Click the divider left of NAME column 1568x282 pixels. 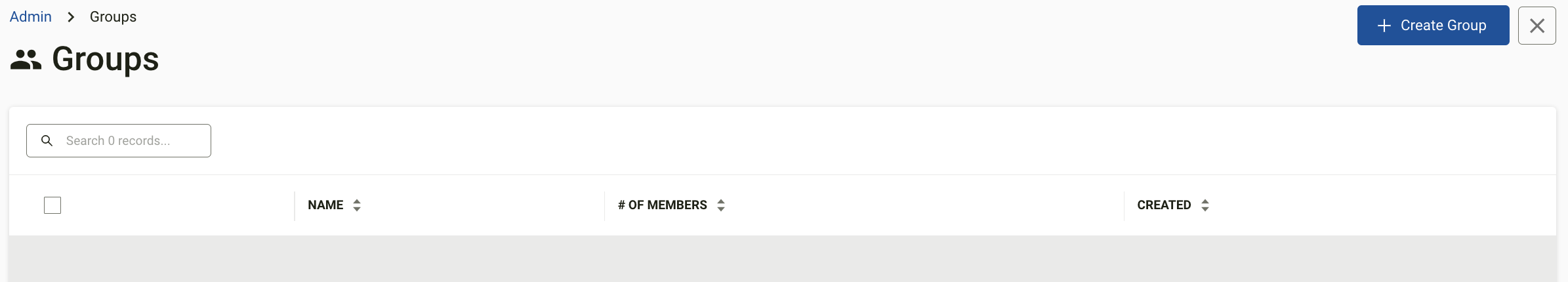[x=295, y=206]
